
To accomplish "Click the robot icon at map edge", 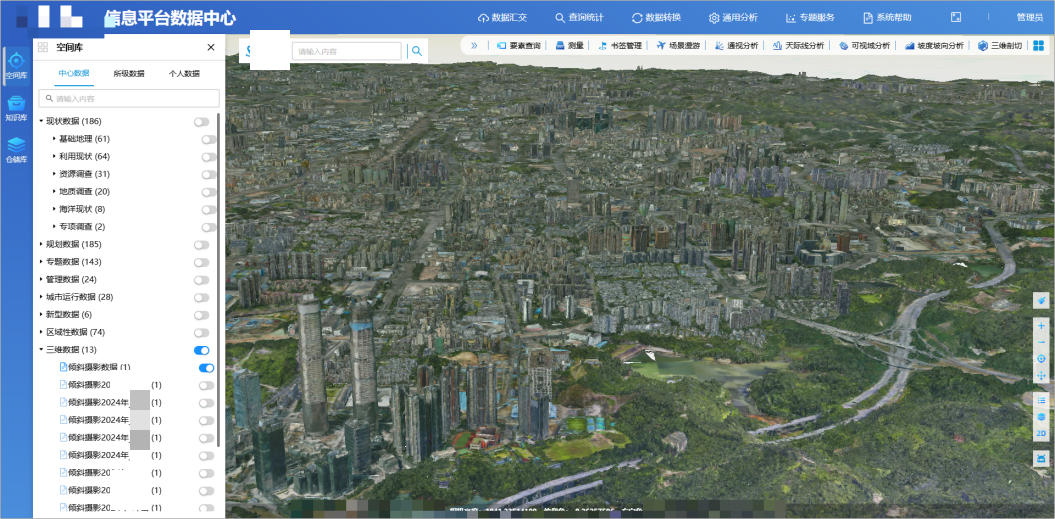I will click(1042, 458).
